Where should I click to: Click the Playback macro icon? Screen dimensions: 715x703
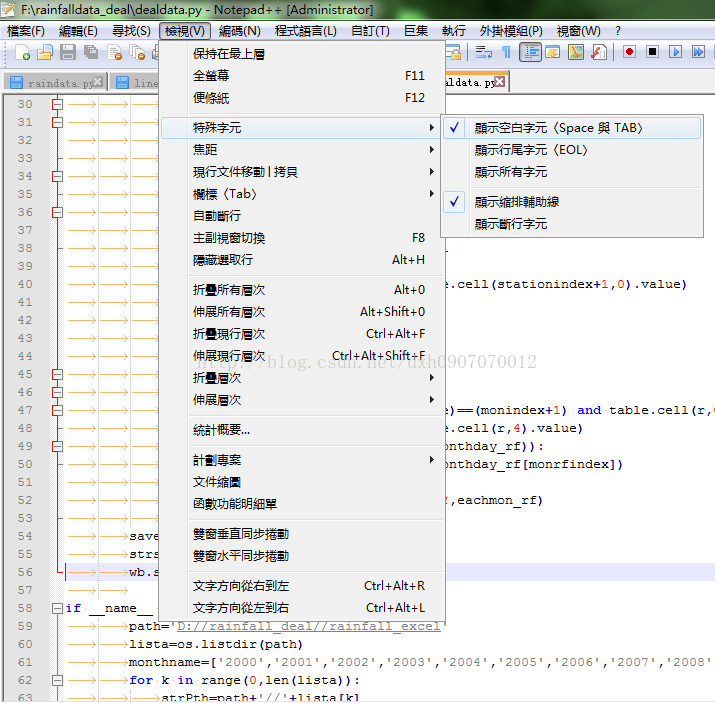click(x=675, y=52)
